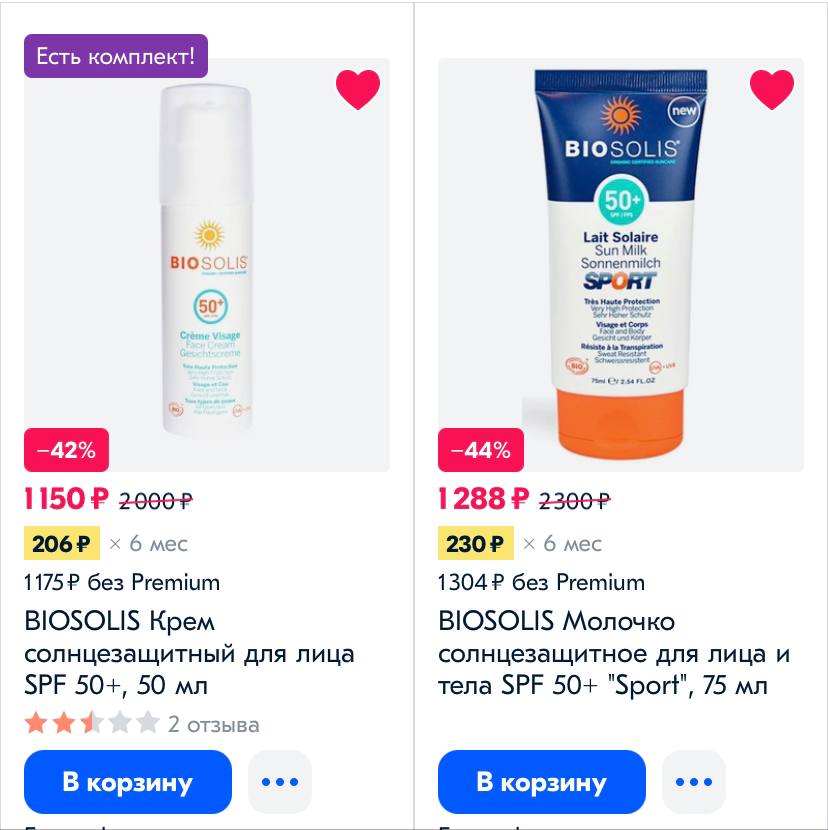Add Biosolis face cream to cart
Viewport: 828px width, 830px height.
pos(128,781)
